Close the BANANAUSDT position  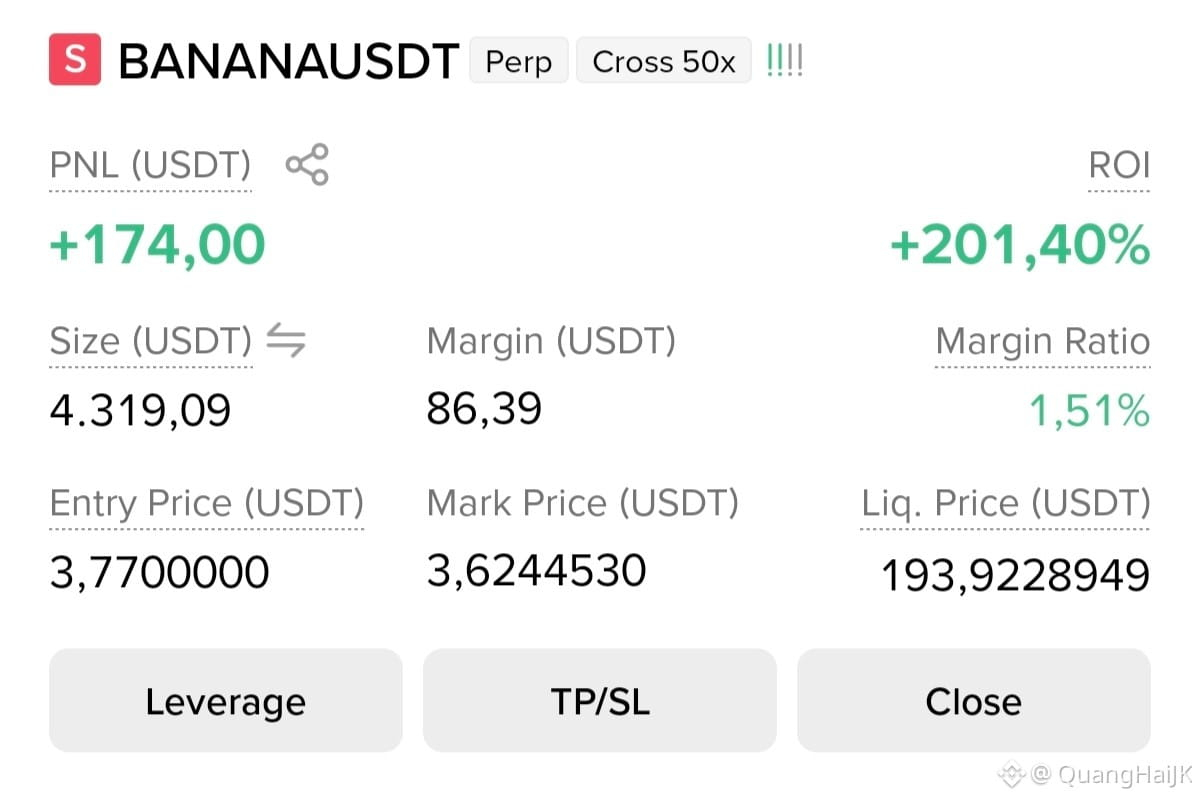[x=974, y=700]
